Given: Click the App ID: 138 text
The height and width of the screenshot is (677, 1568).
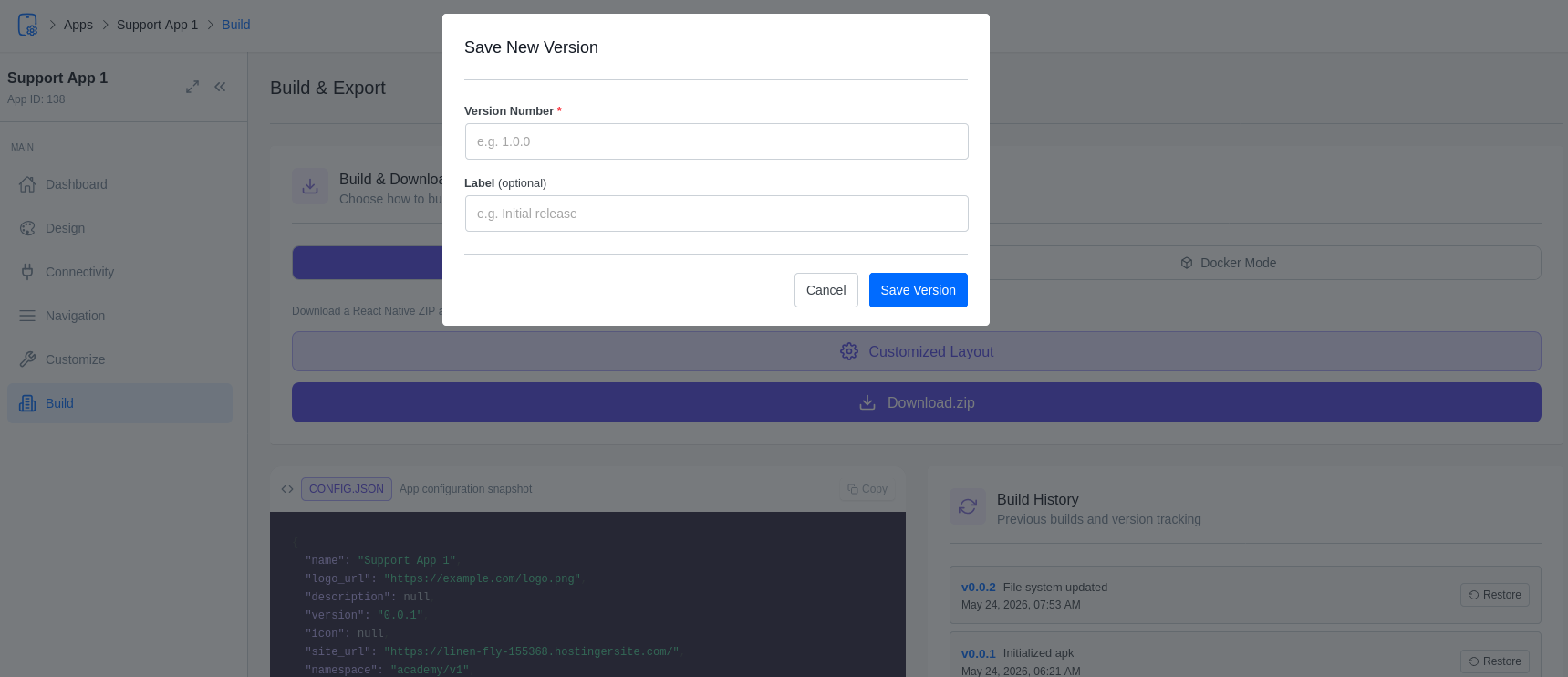Looking at the screenshot, I should pos(36,99).
